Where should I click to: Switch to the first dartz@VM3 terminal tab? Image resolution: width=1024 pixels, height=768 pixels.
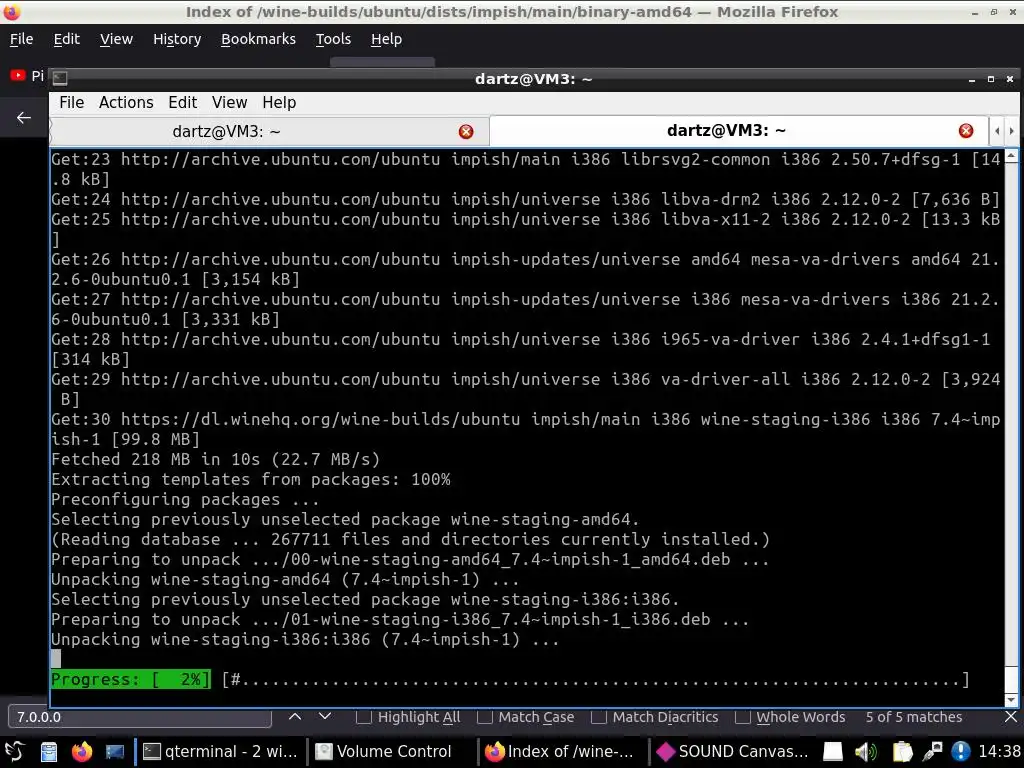pos(269,131)
